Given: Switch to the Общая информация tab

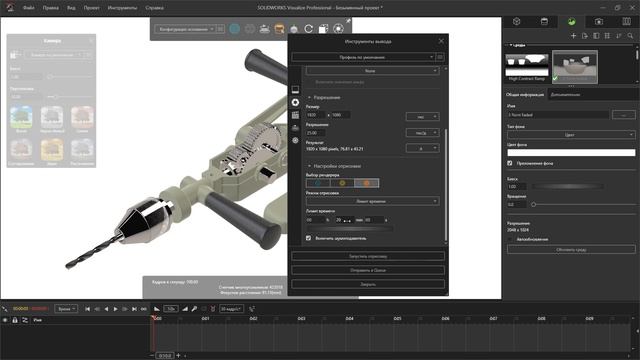Looking at the screenshot, I should (524, 95).
